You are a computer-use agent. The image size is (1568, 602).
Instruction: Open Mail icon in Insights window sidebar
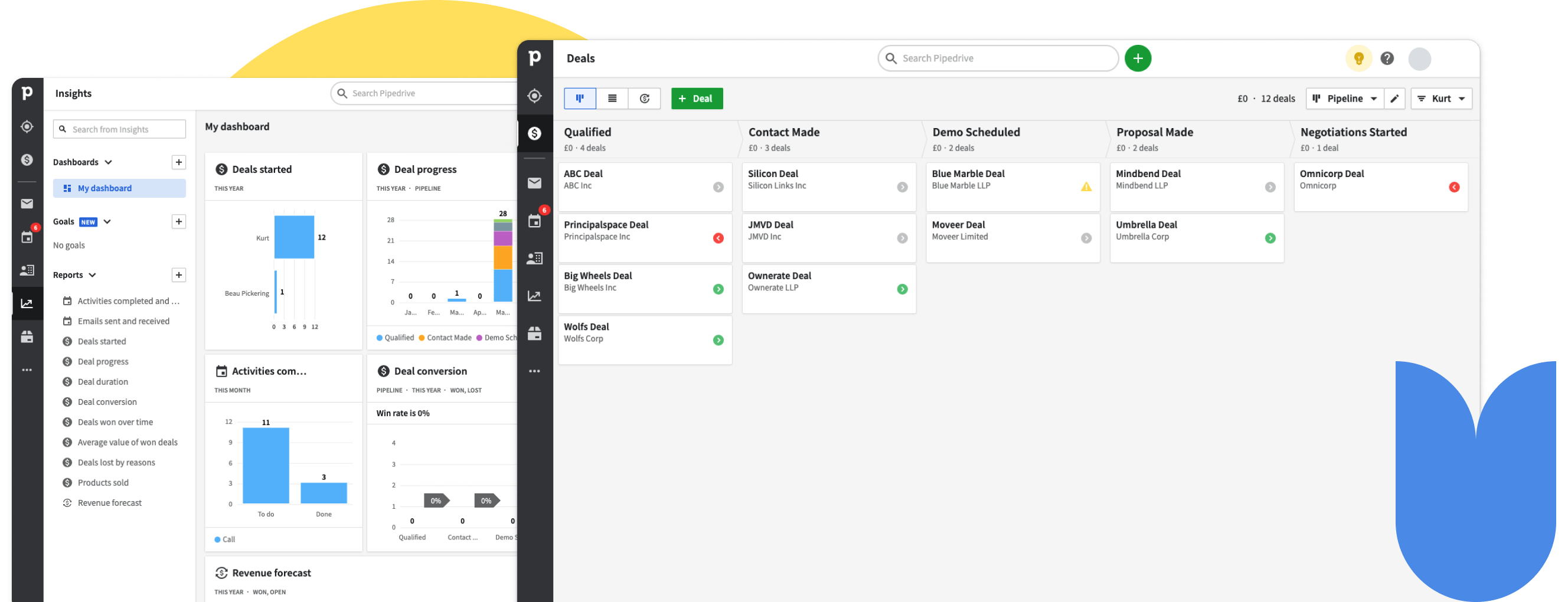27,203
